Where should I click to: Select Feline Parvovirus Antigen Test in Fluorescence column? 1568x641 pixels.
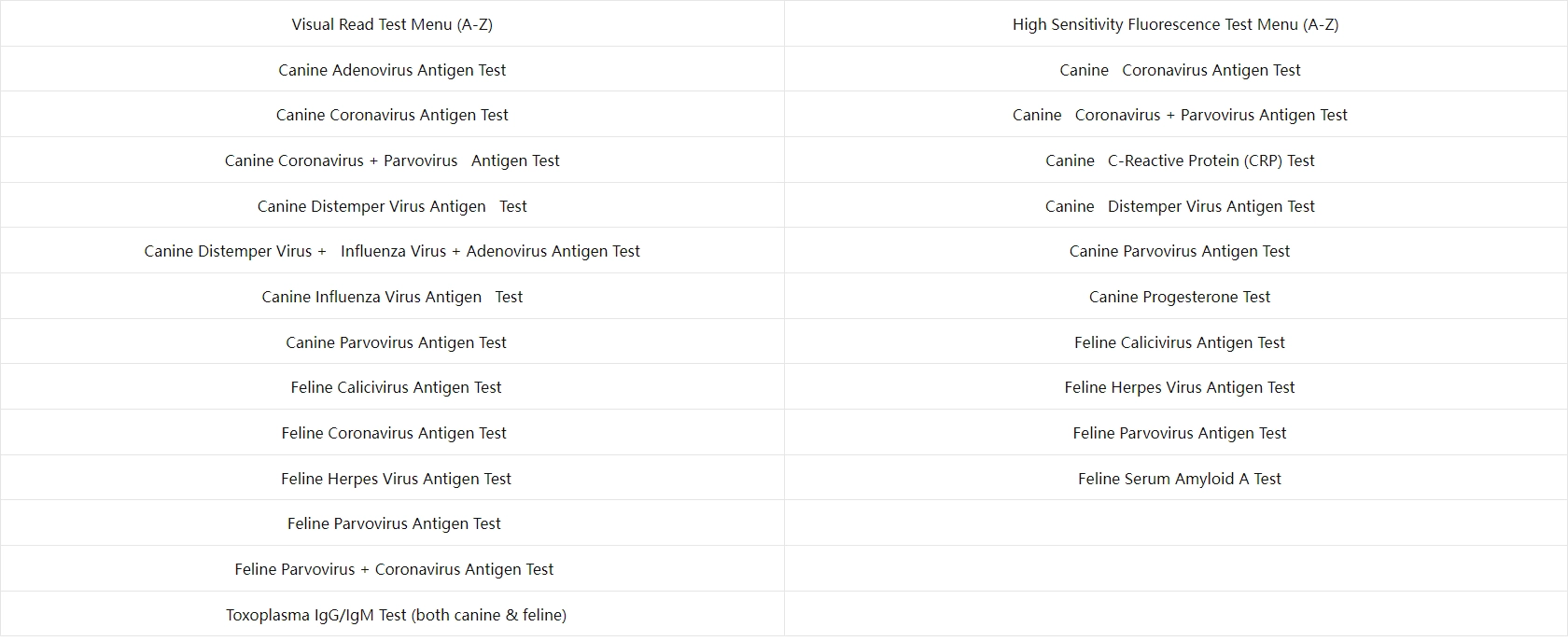(x=1180, y=433)
